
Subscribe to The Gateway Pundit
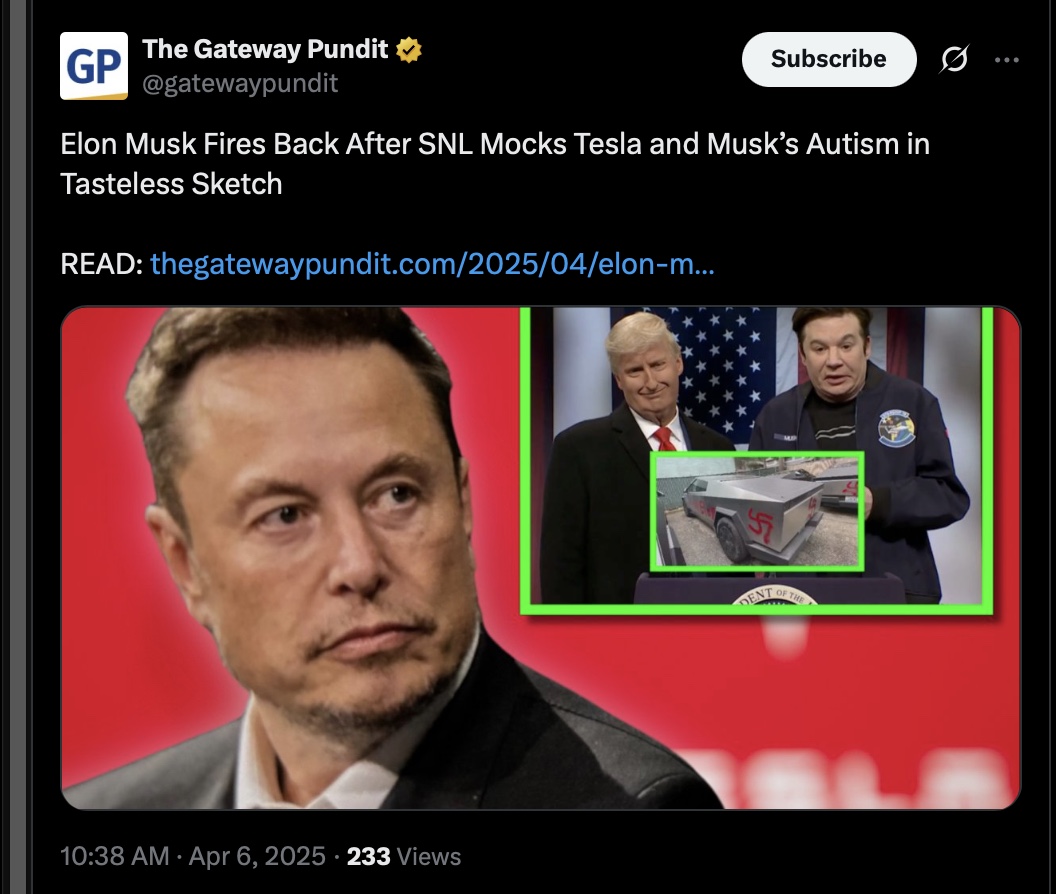829,59
